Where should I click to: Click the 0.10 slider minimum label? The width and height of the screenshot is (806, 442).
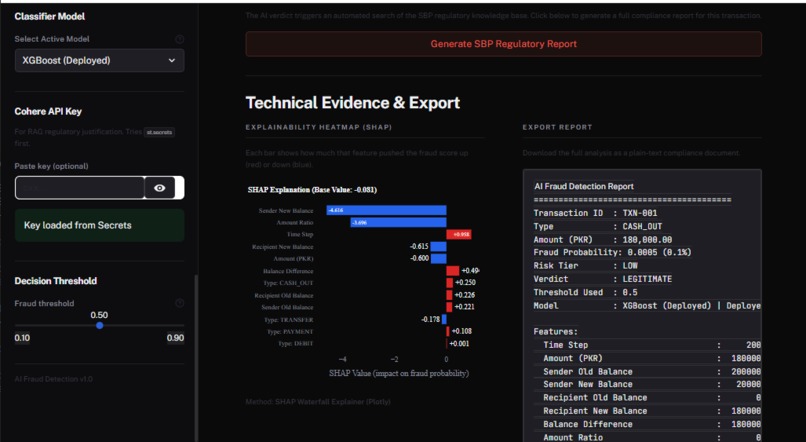(22, 338)
